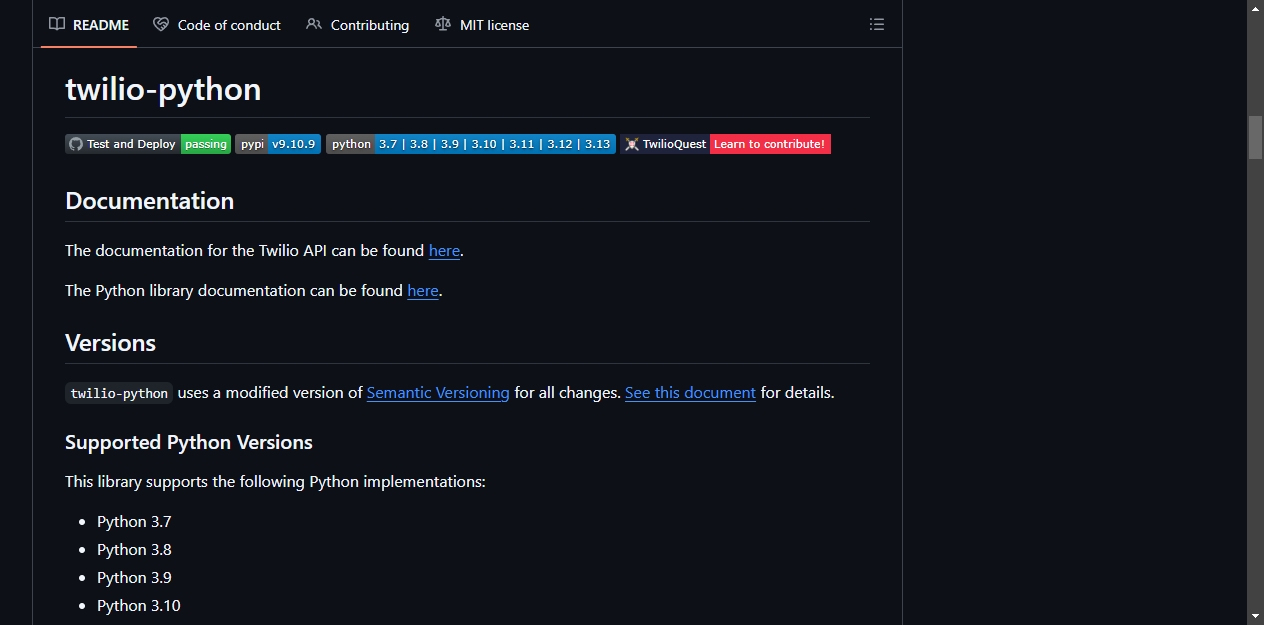Click the 'Python 3.8' list item

click(134, 550)
